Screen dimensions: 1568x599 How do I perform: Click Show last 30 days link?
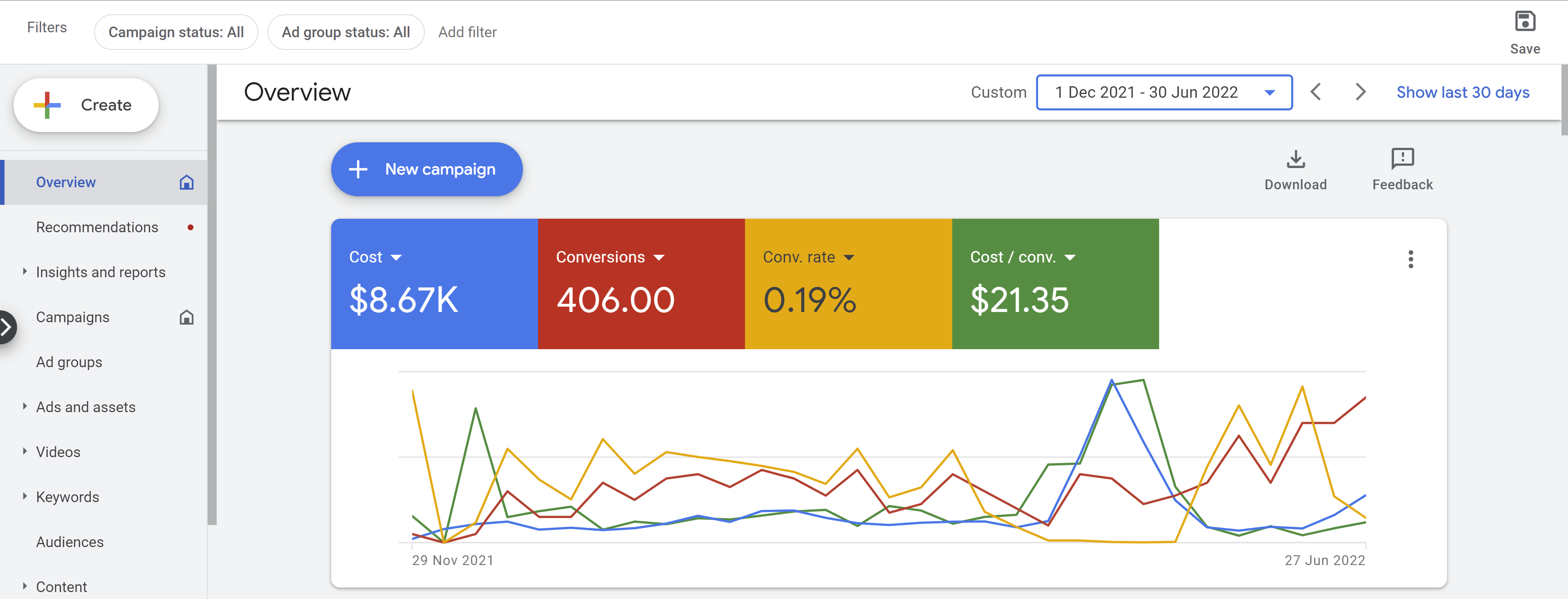click(1462, 92)
